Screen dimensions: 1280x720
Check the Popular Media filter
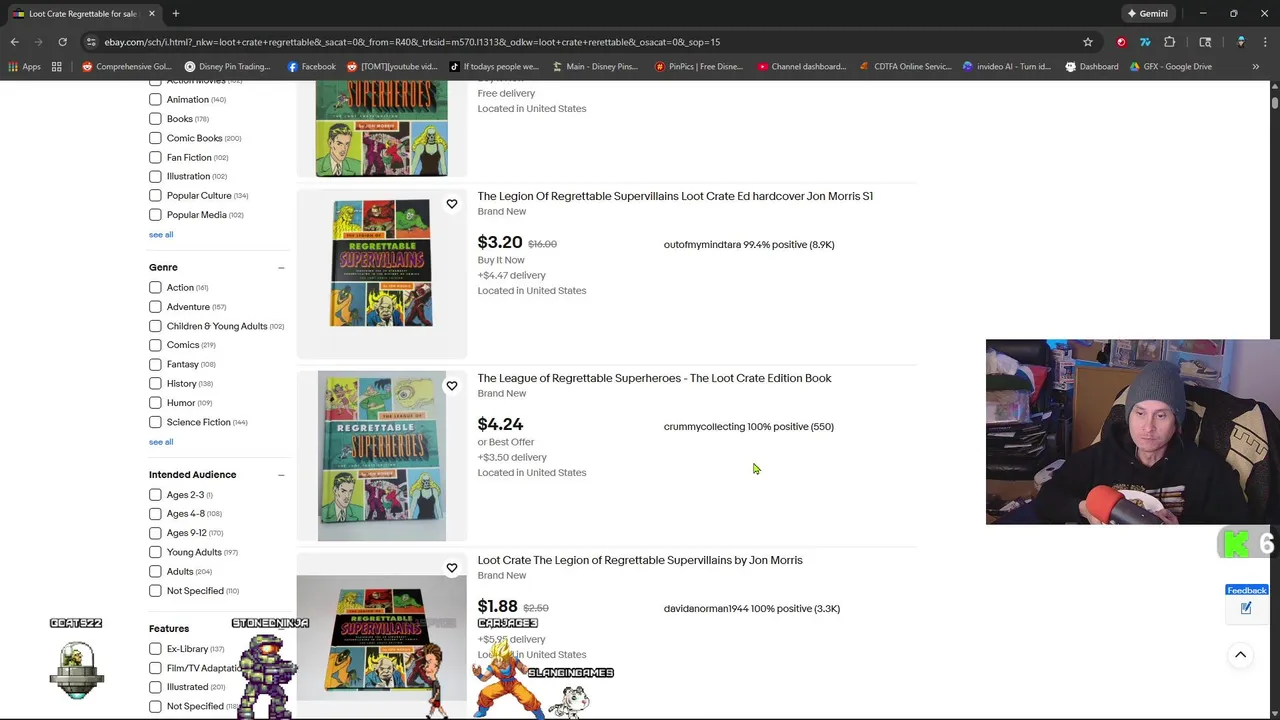pyautogui.click(x=155, y=215)
